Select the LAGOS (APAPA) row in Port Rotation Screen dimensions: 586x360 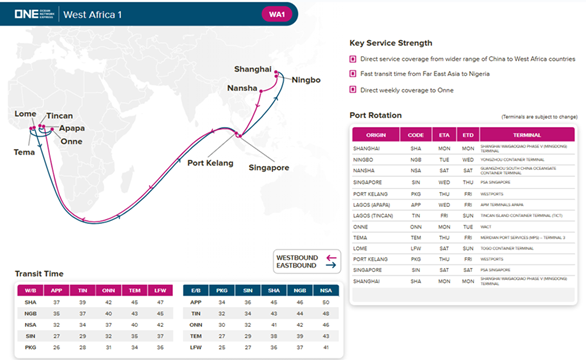point(463,205)
